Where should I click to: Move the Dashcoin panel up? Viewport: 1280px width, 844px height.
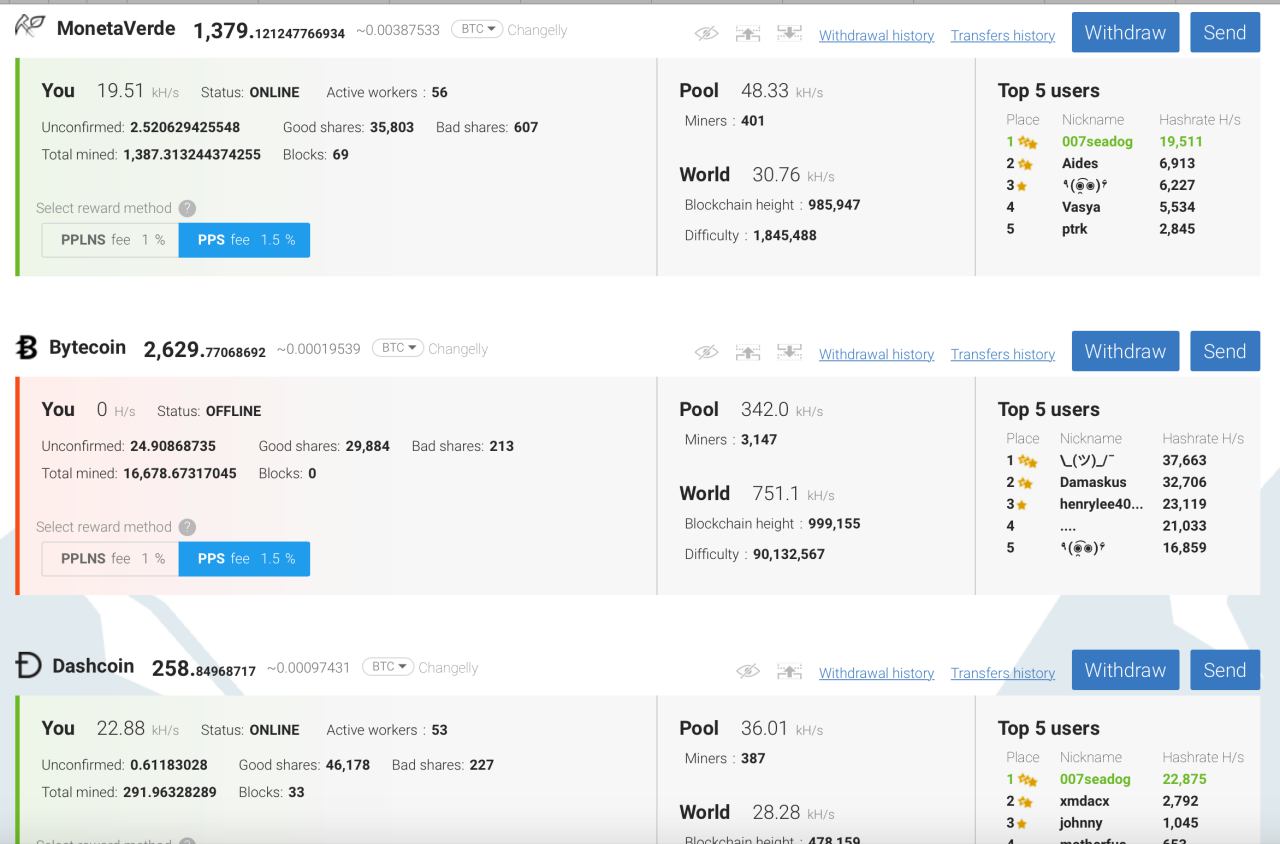pos(790,672)
